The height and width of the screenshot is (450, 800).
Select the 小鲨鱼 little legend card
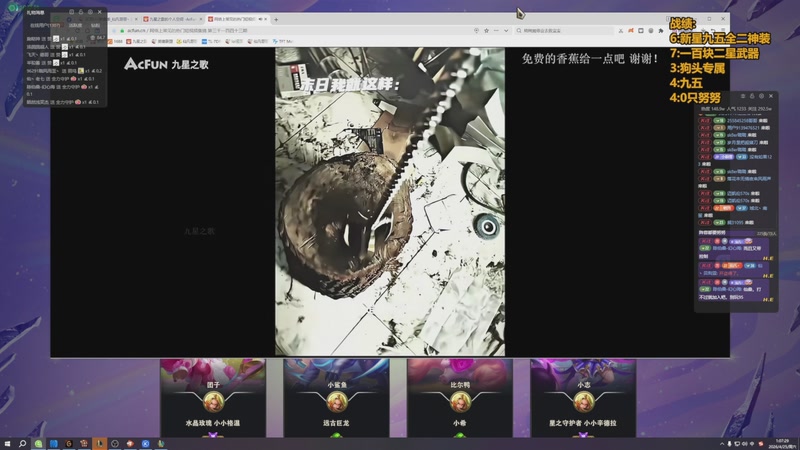pyautogui.click(x=336, y=397)
